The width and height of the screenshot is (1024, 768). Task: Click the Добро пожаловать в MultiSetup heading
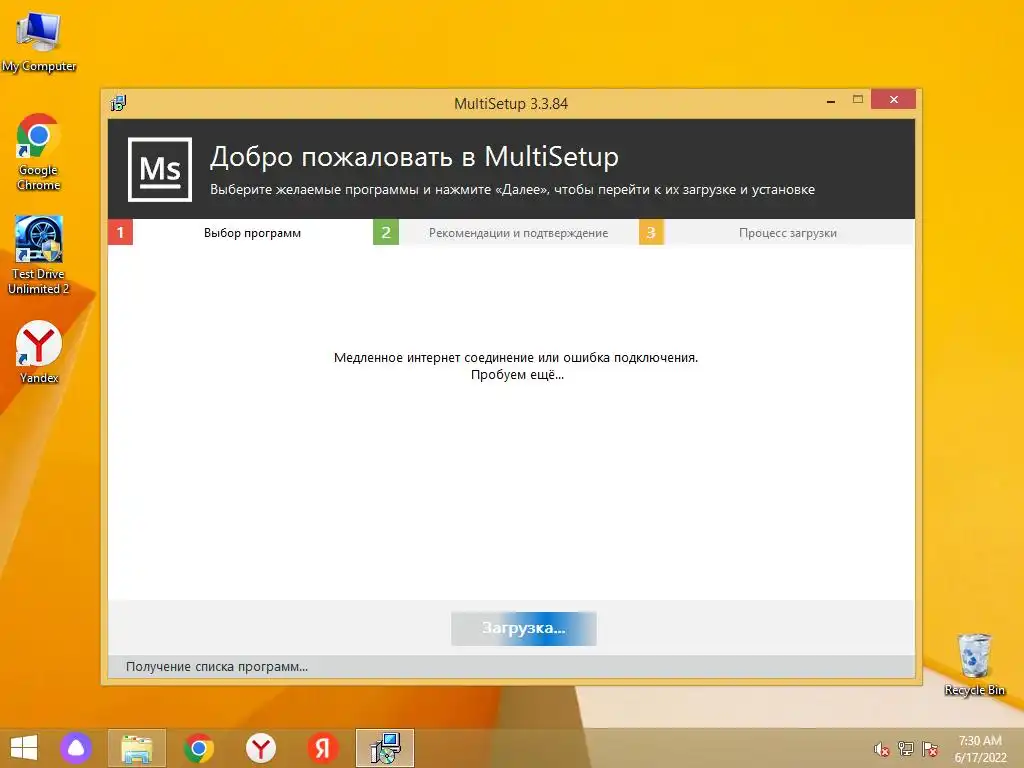(x=414, y=157)
